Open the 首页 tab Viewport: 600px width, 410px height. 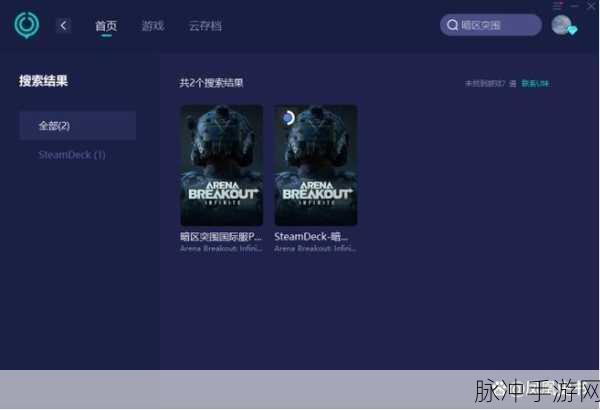[x=106, y=26]
